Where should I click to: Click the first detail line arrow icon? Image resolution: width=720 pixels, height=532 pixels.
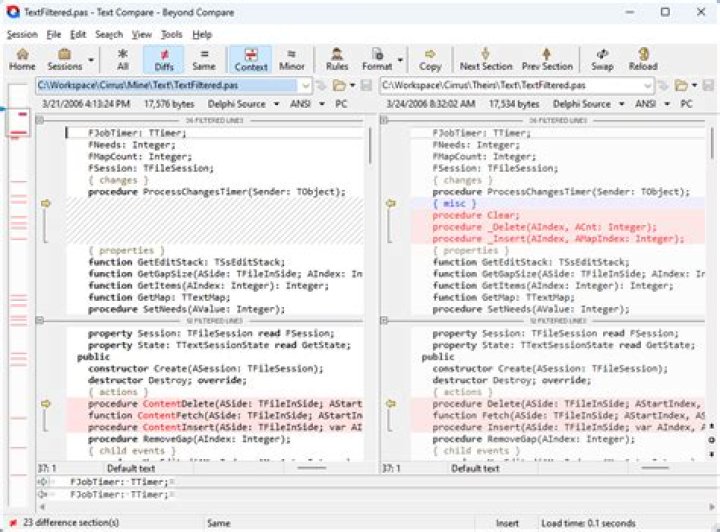[x=43, y=482]
